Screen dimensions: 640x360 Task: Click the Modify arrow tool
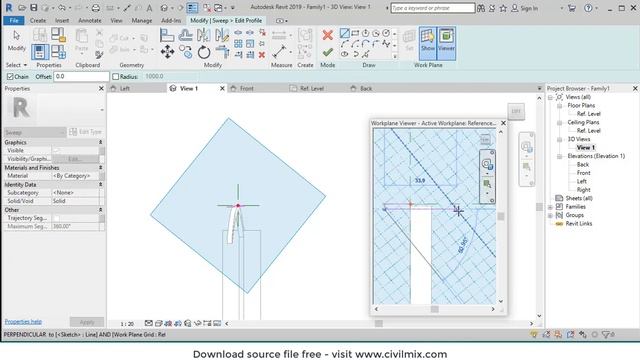16,40
